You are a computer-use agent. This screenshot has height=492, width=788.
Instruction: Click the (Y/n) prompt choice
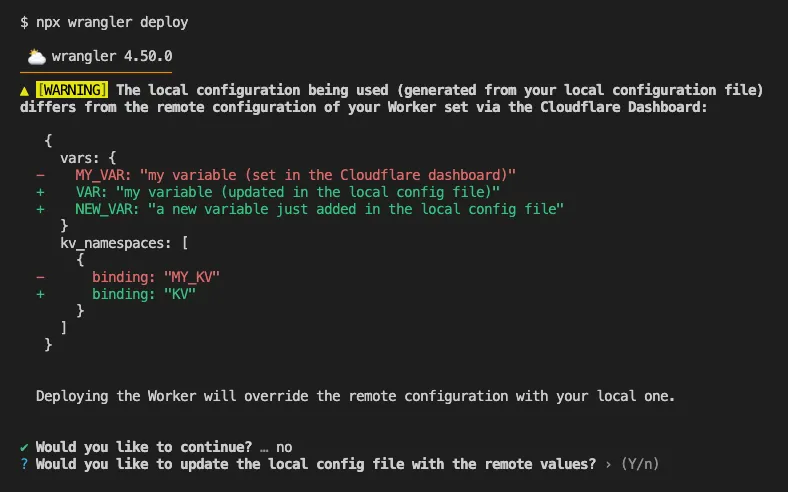click(x=640, y=464)
